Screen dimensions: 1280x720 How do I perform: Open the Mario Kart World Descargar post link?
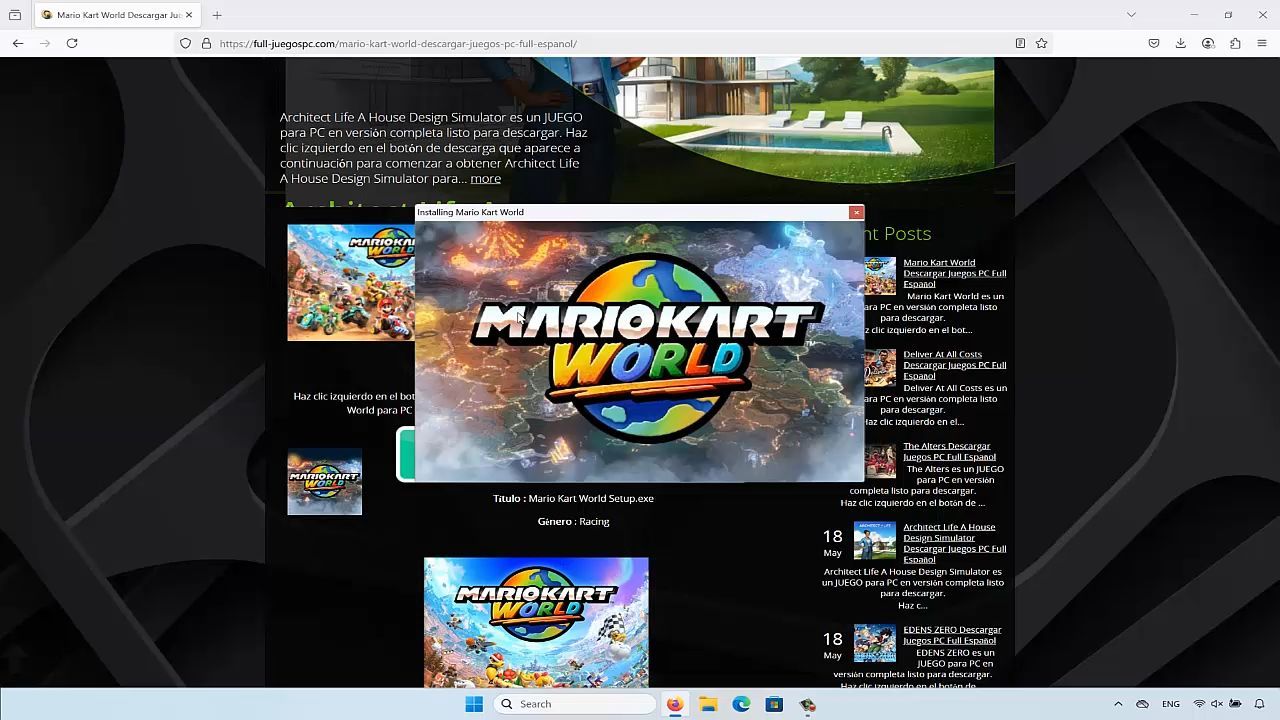[x=954, y=273]
